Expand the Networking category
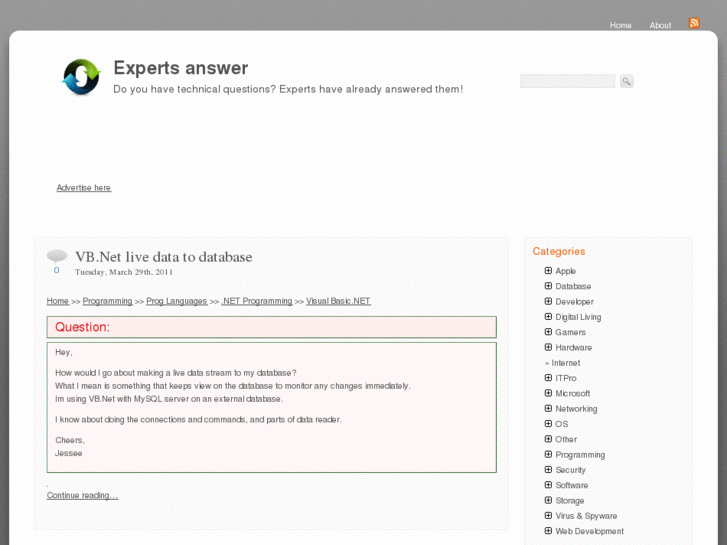The width and height of the screenshot is (727, 545). click(x=548, y=408)
